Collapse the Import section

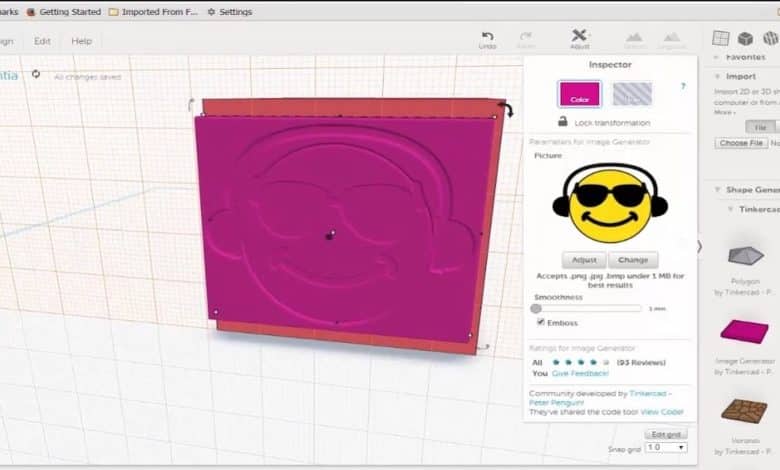717,76
